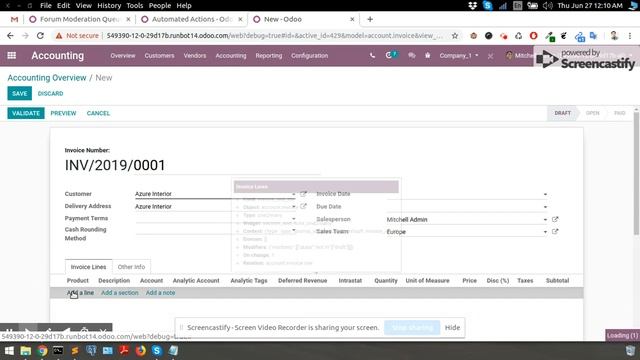The width and height of the screenshot is (640, 360).
Task: Click the Chrome profile avatar
Action: click(x=614, y=36)
